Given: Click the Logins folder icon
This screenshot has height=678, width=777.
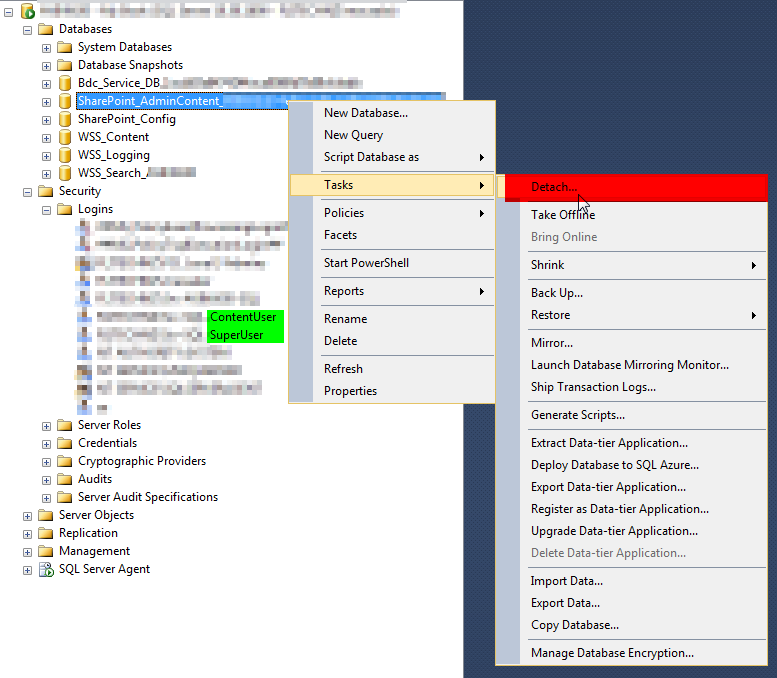Looking at the screenshot, I should click(x=64, y=209).
